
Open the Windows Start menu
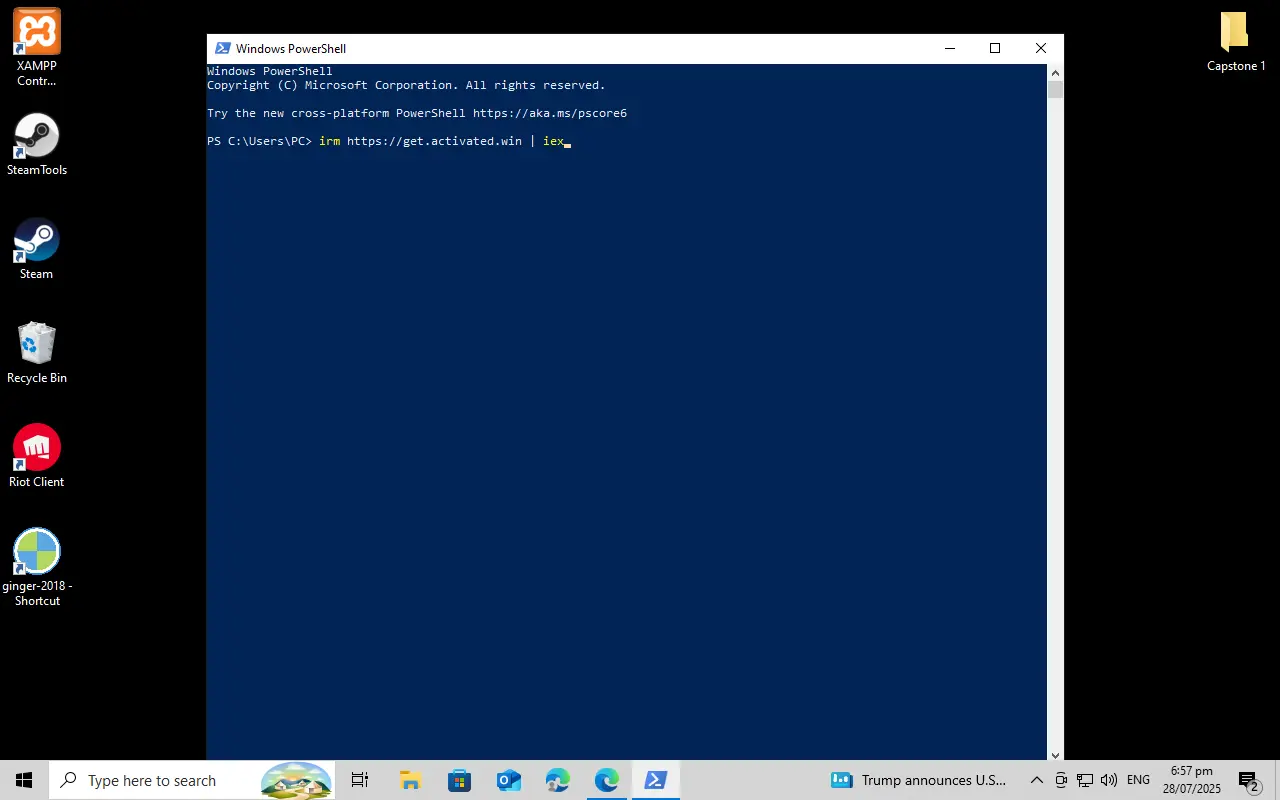(x=24, y=780)
